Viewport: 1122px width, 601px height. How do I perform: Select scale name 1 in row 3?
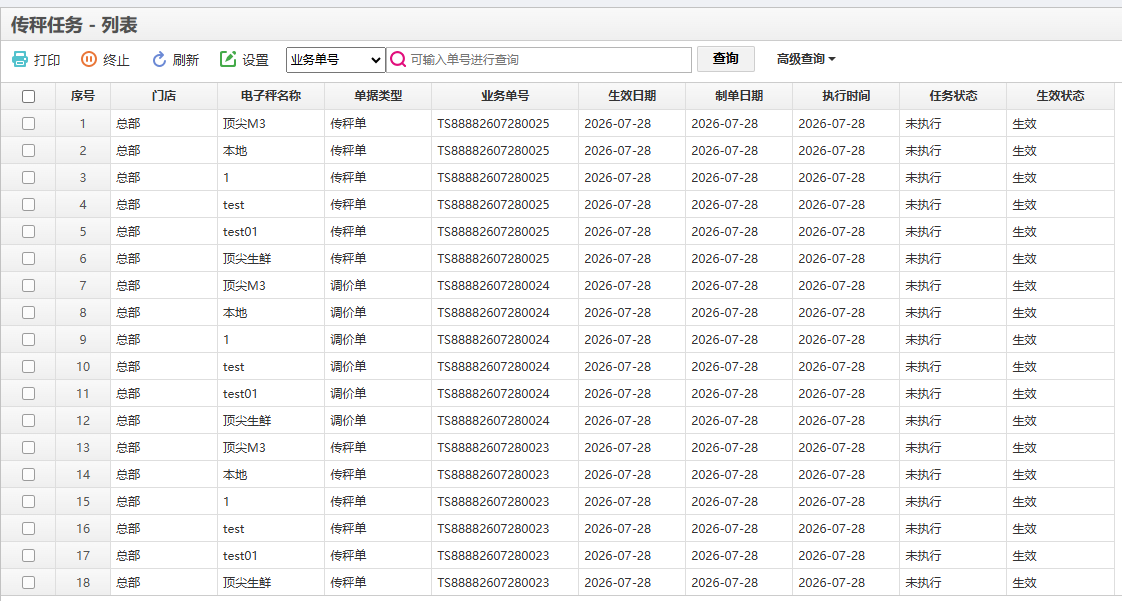226,177
